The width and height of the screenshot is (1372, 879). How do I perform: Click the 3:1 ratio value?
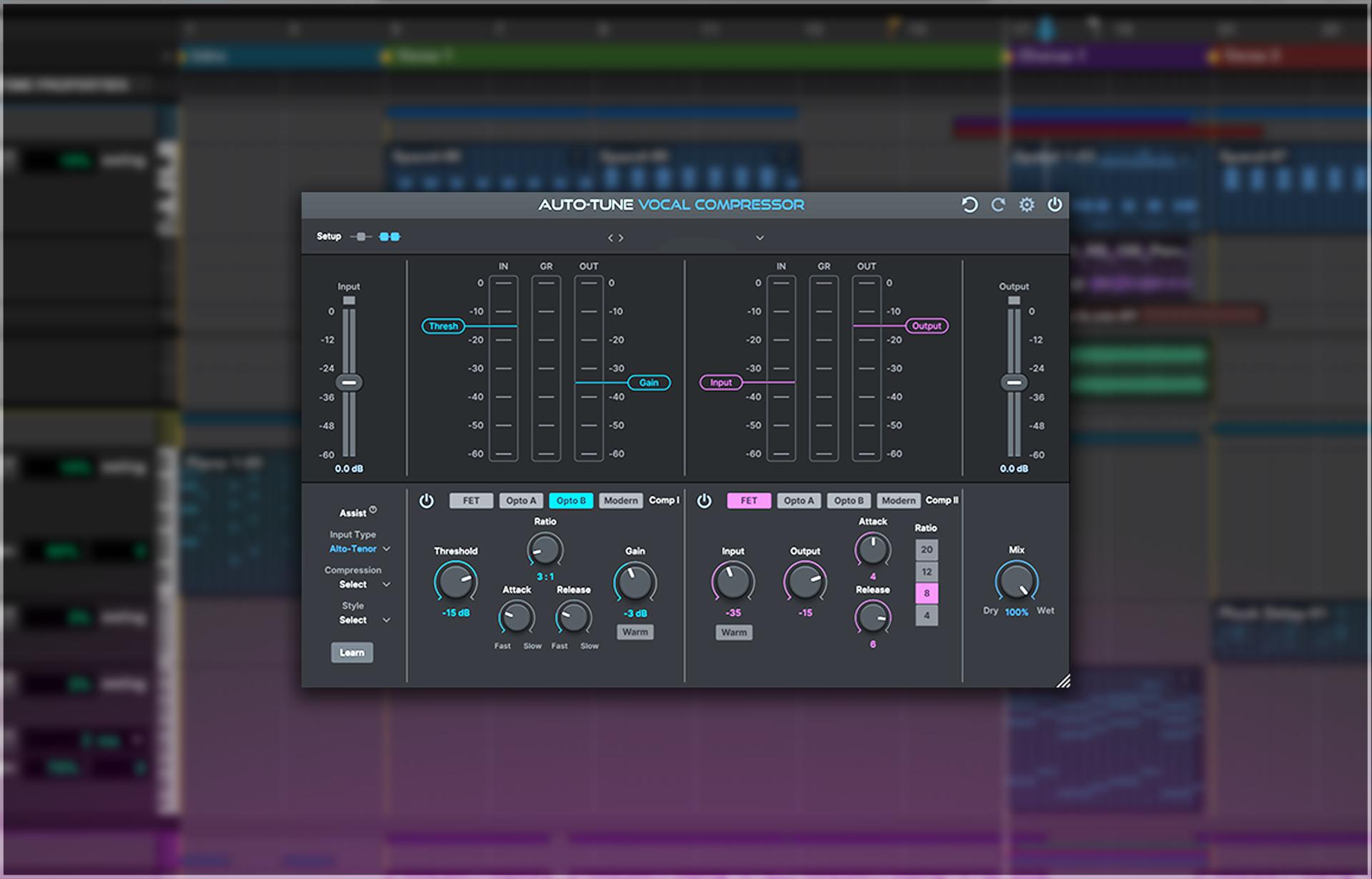click(x=545, y=577)
